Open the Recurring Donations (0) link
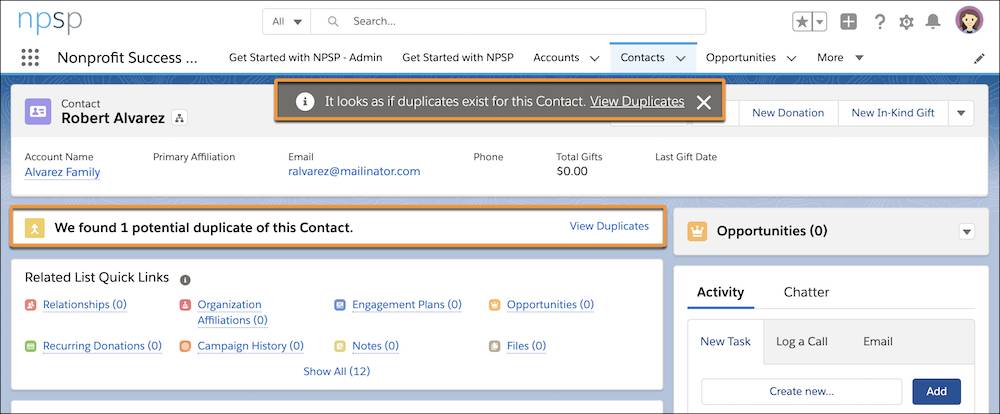The height and width of the screenshot is (414, 1000). (x=102, y=346)
